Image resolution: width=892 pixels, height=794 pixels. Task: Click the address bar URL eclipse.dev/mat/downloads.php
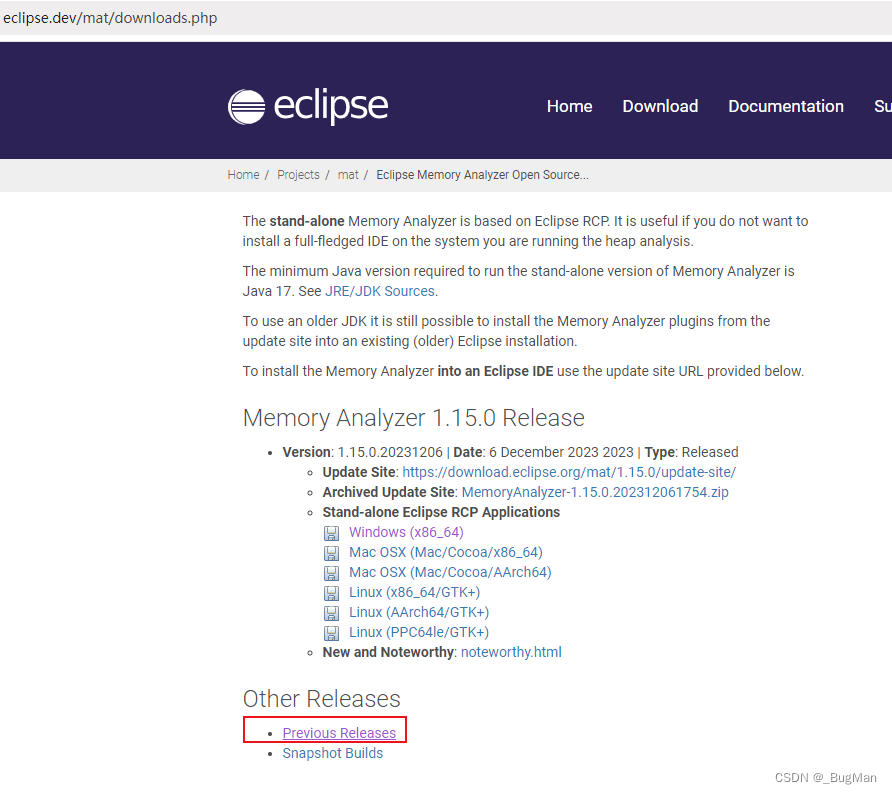(x=110, y=18)
